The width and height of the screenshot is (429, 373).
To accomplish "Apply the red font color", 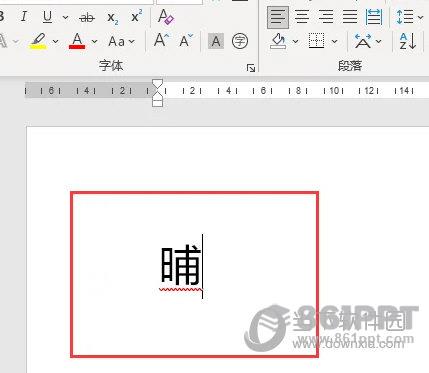I will (77, 41).
